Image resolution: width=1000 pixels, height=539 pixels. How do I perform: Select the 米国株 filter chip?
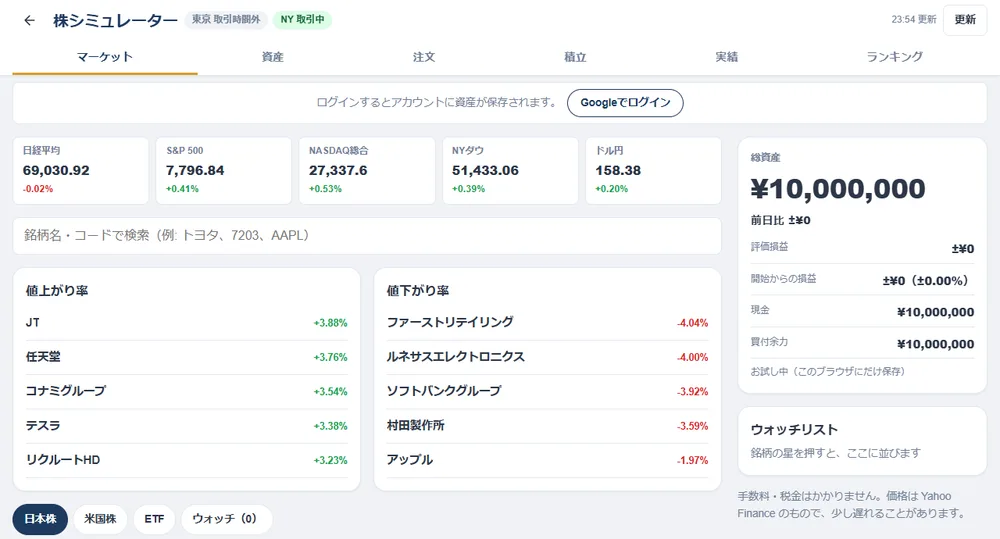(x=100, y=519)
